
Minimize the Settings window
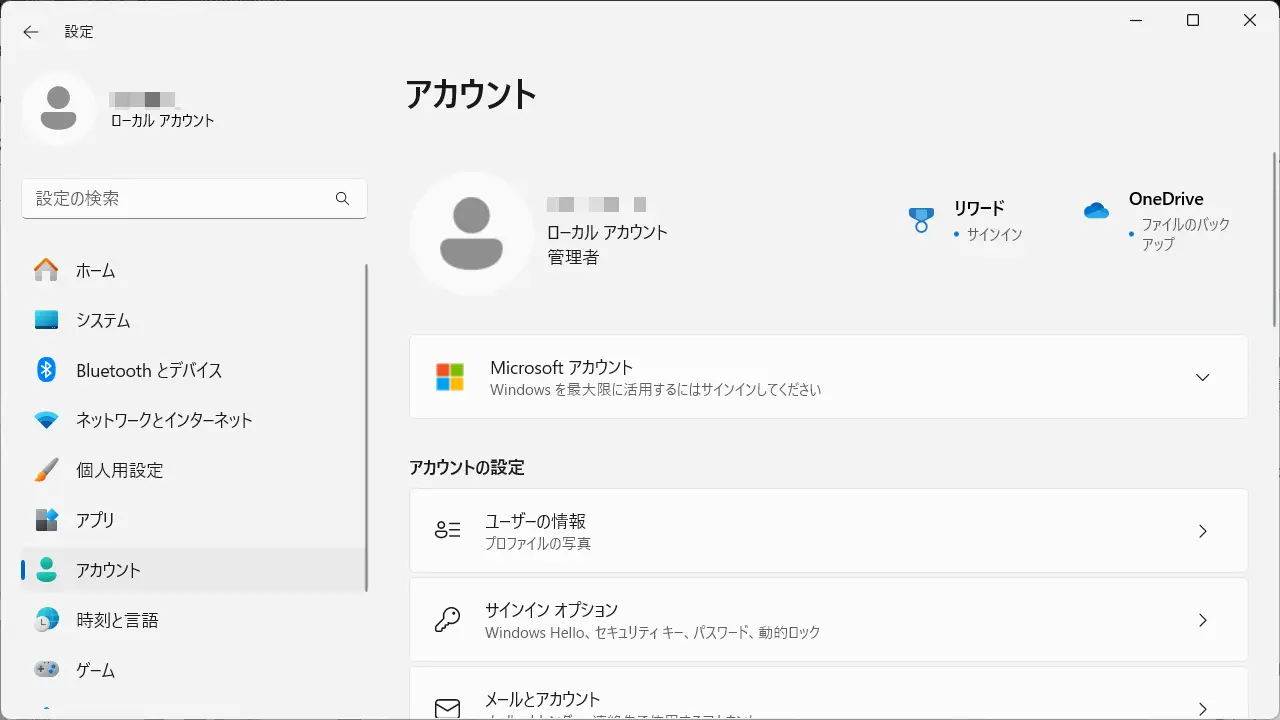click(1137, 21)
